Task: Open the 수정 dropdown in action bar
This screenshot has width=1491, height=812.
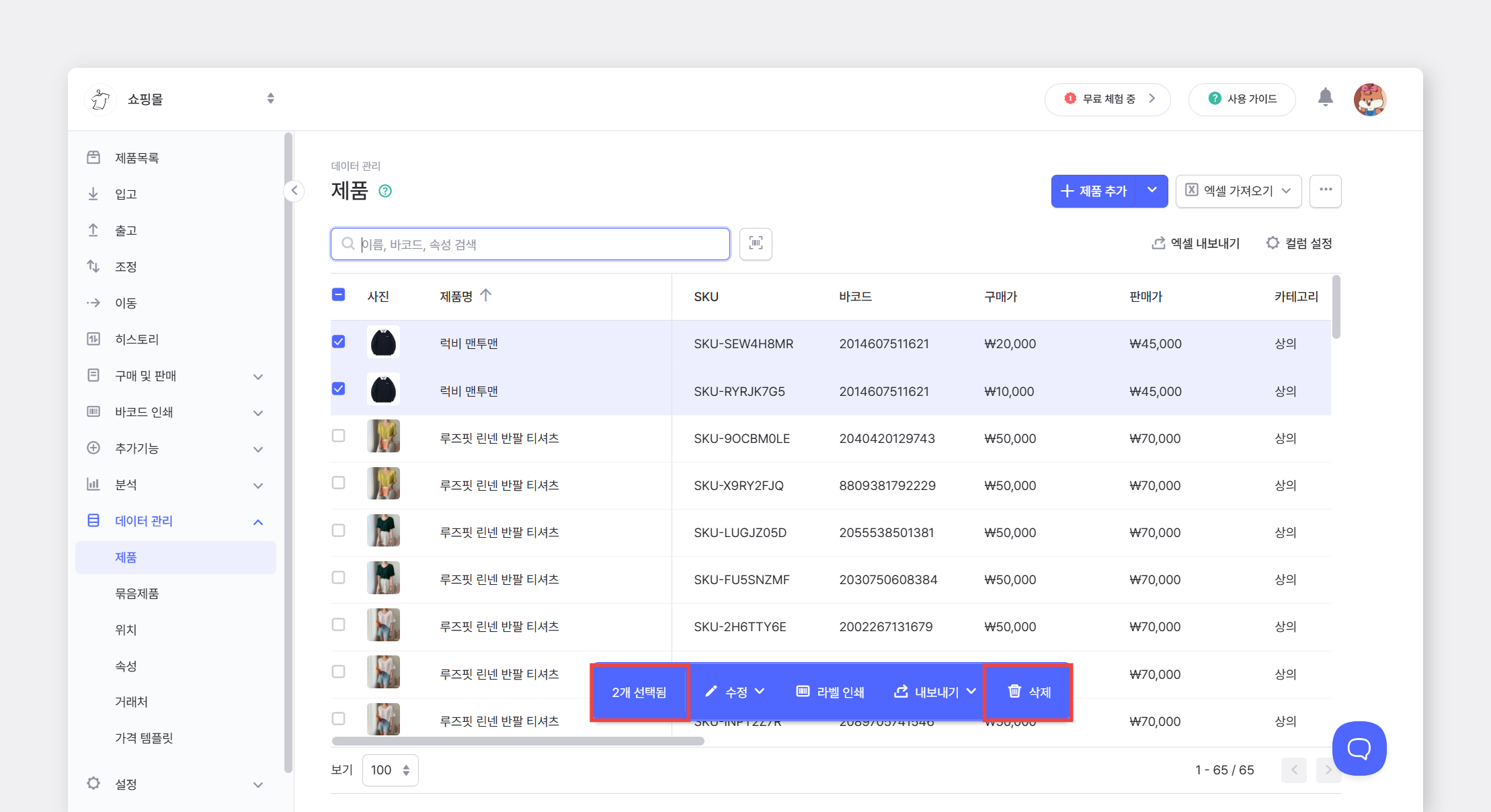Action: 735,692
